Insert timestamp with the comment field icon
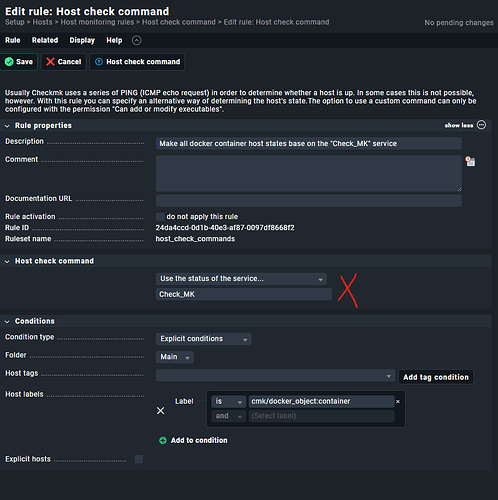The width and height of the screenshot is (498, 500). click(470, 161)
